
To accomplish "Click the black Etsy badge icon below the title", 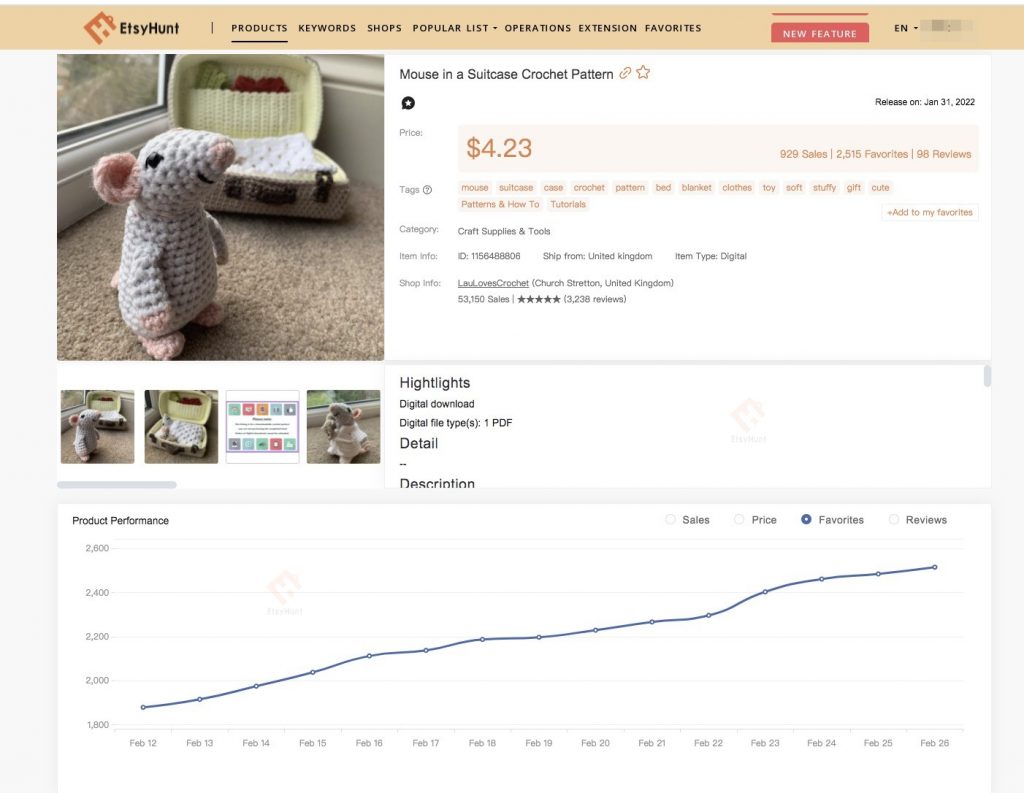I will [x=409, y=103].
